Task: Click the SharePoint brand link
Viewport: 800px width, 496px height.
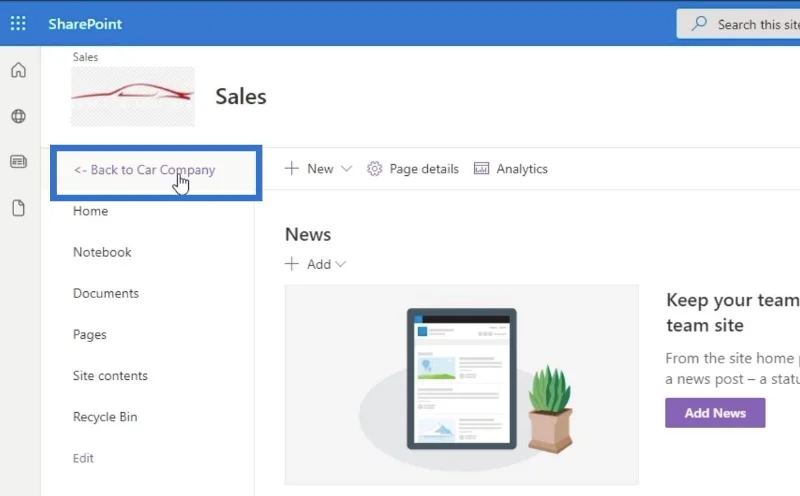Action: point(85,24)
